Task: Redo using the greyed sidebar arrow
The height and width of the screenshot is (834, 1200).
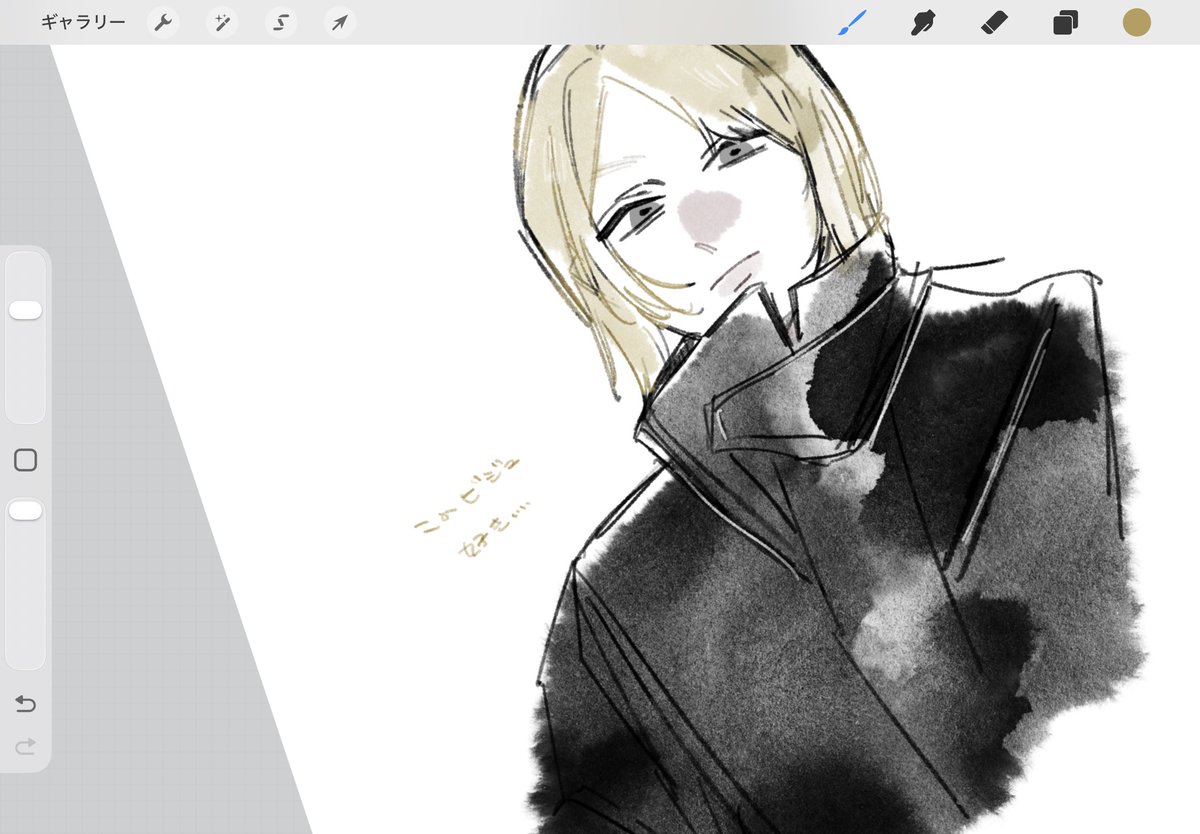Action: coord(26,746)
